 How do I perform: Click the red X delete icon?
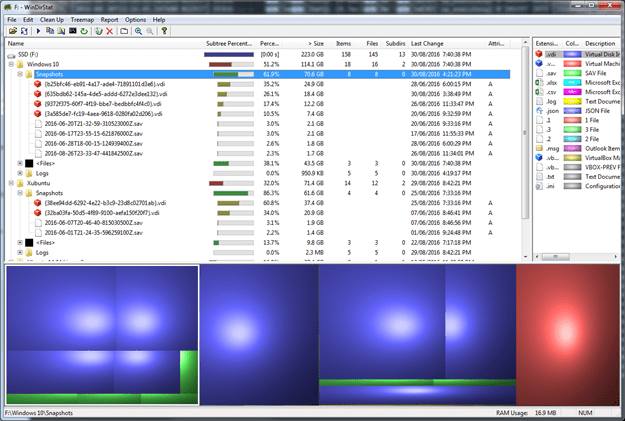[110, 31]
